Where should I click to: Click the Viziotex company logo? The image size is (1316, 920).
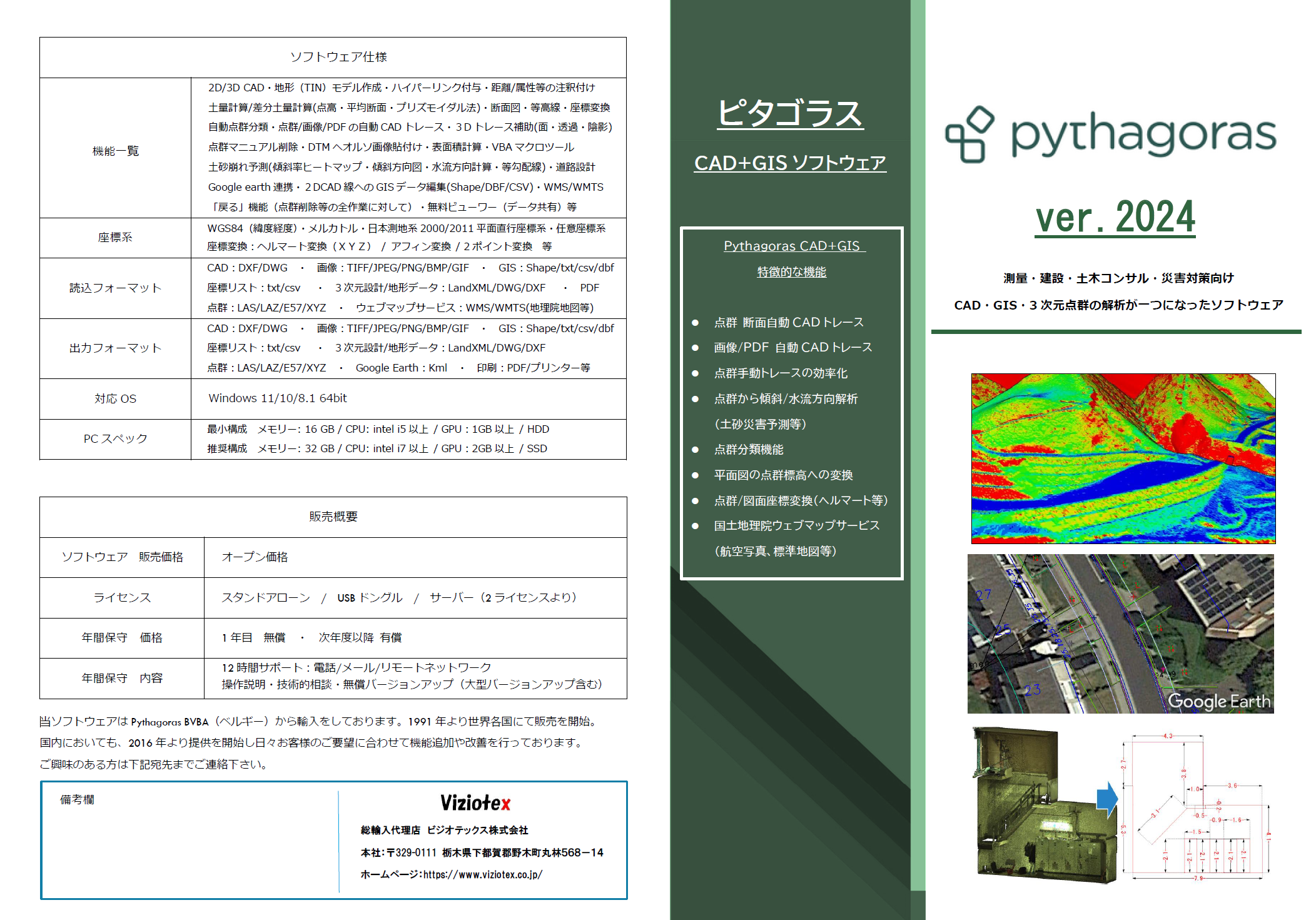(x=475, y=803)
